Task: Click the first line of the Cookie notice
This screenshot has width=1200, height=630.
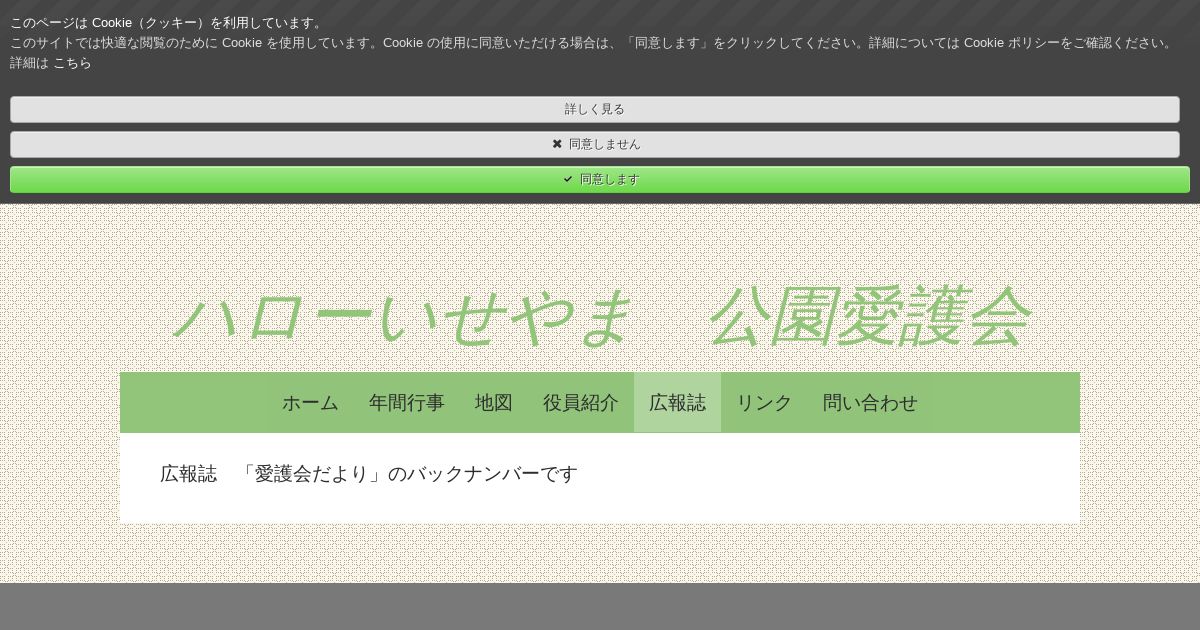Action: tap(168, 22)
